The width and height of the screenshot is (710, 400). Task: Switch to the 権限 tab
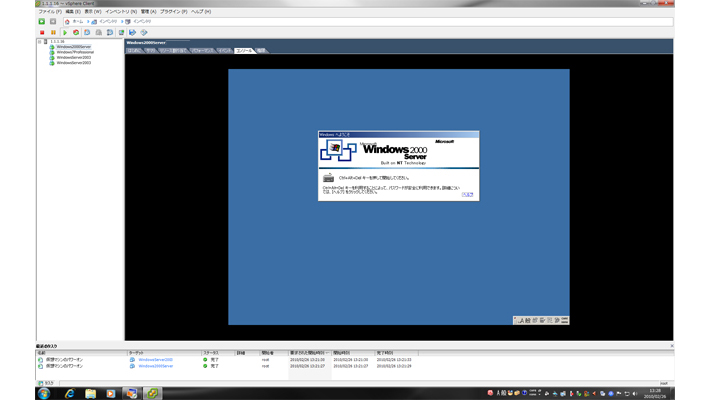[x=261, y=51]
